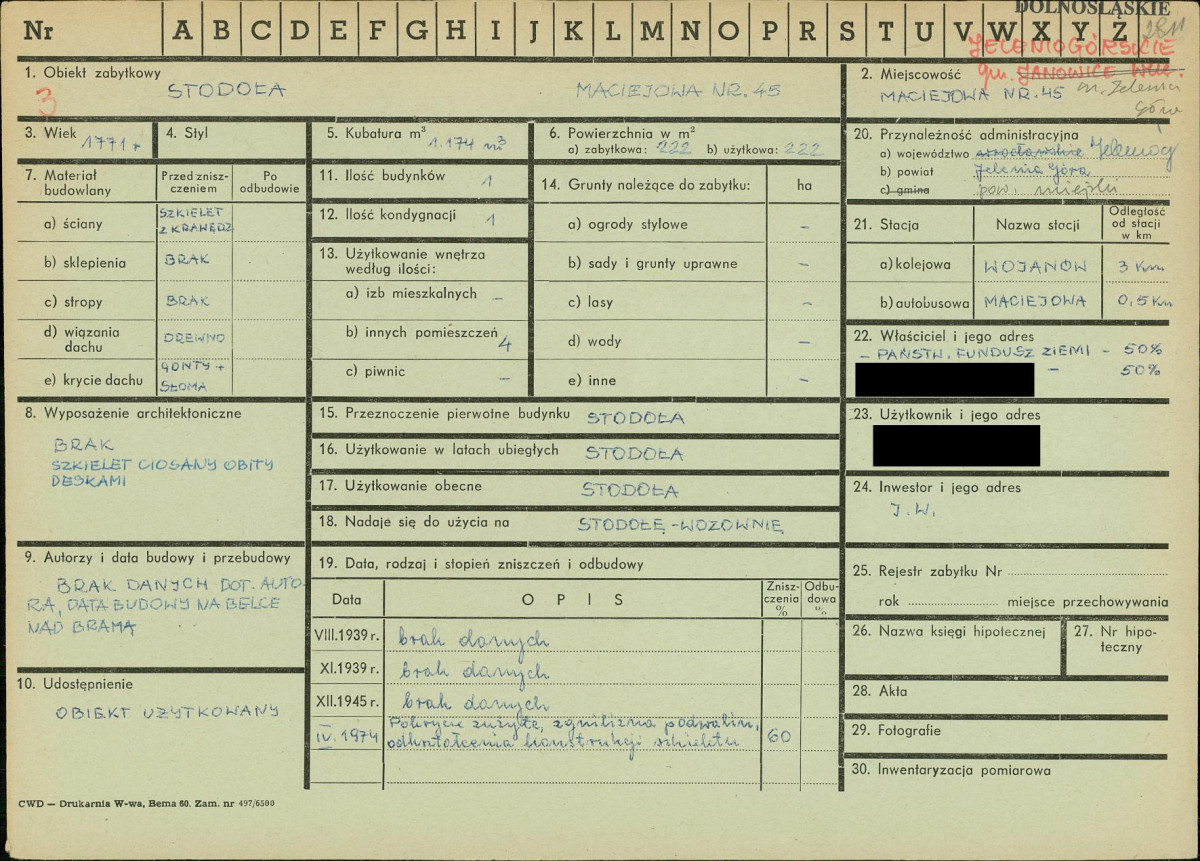Click the year '1771 r.' in Wiek
The height and width of the screenshot is (861, 1200).
[110, 144]
